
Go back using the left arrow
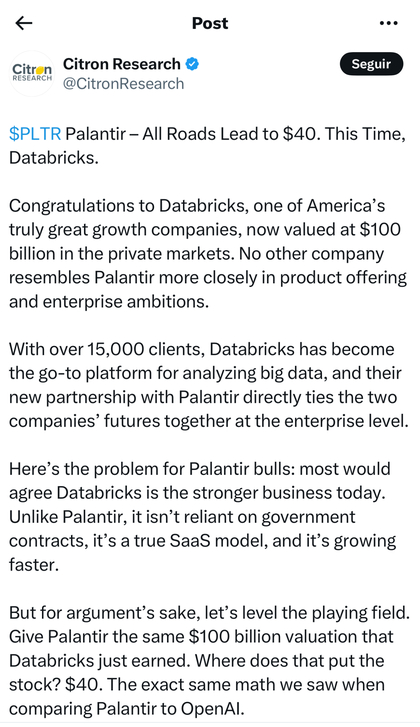(x=24, y=23)
